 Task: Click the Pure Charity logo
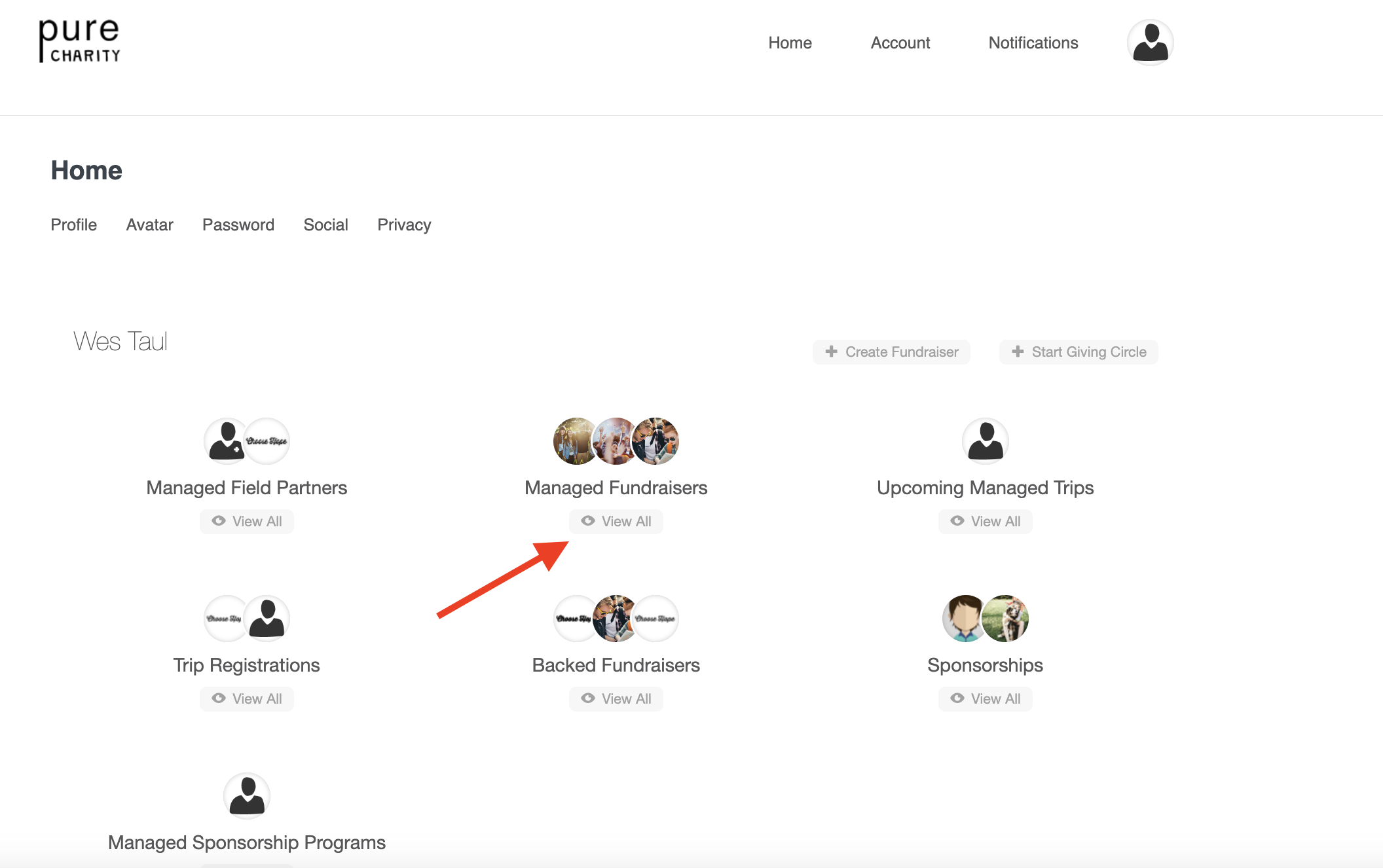pyautogui.click(x=79, y=41)
